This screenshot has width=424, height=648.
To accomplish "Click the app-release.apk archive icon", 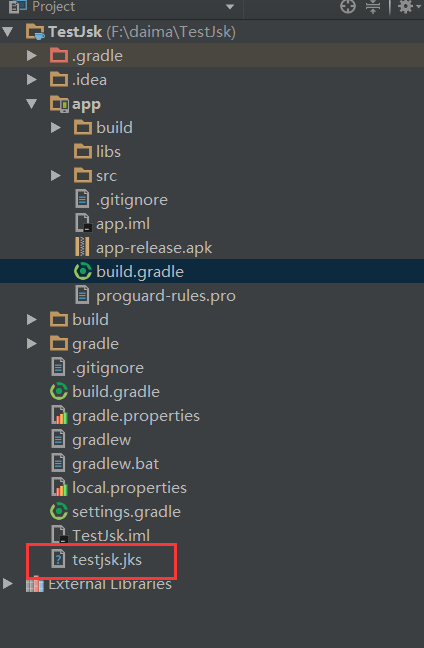I will [x=82, y=247].
